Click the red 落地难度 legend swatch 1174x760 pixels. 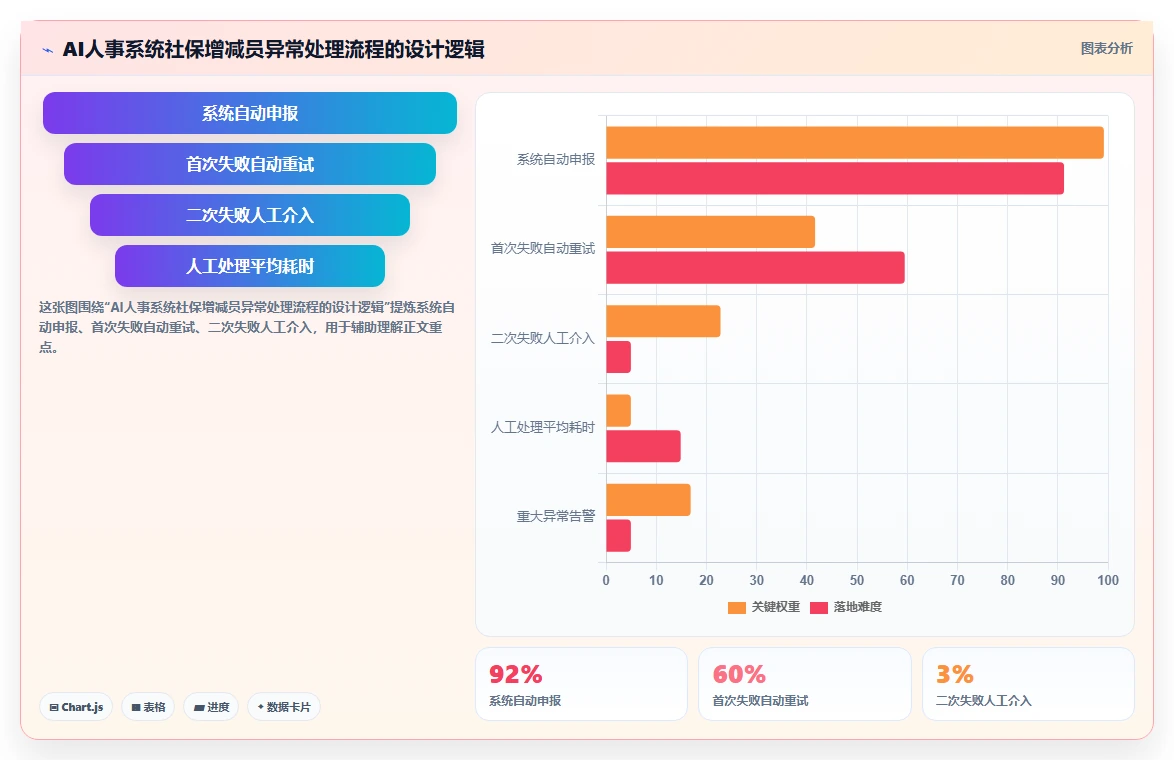tap(819, 607)
